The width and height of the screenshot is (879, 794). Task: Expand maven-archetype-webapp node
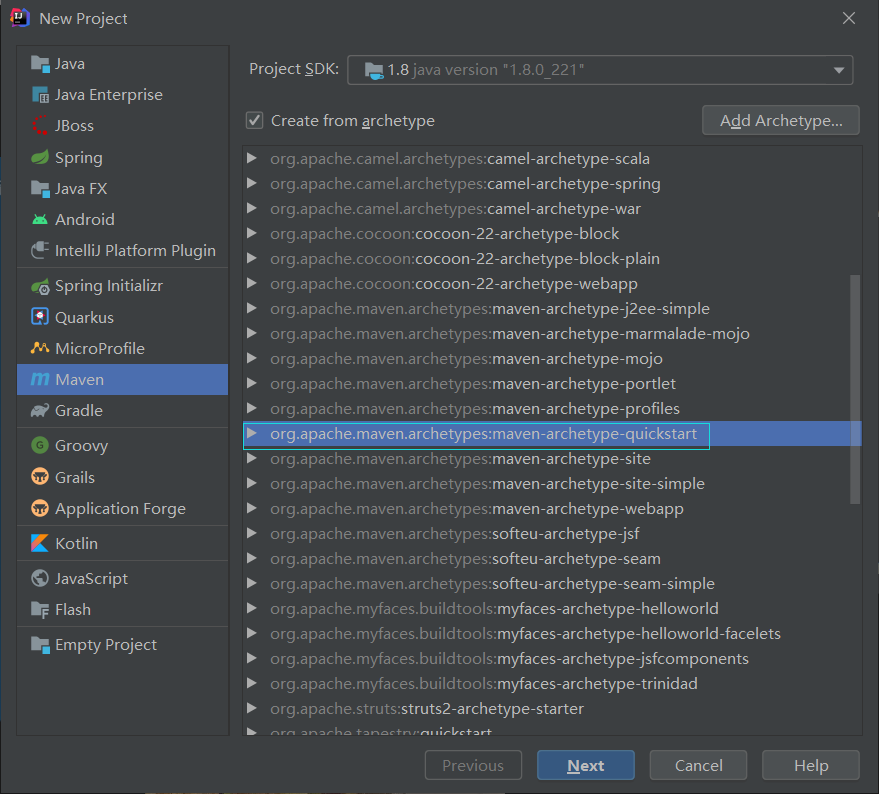(x=252, y=509)
